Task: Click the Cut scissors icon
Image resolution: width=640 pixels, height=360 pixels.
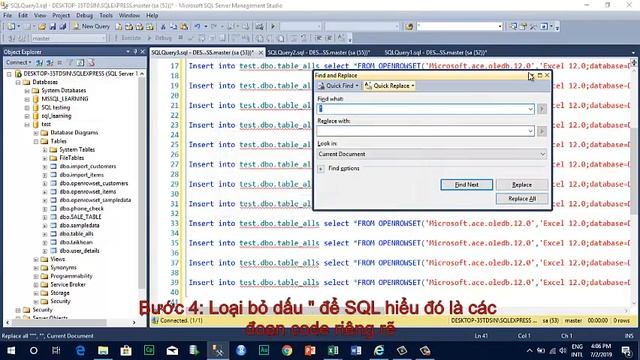Action: click(x=163, y=27)
